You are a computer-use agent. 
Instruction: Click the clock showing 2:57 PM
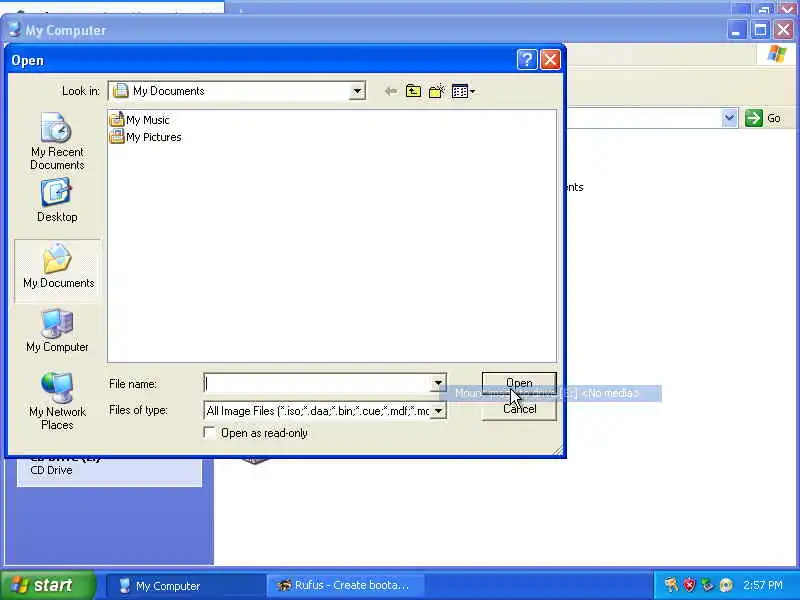[x=762, y=585]
